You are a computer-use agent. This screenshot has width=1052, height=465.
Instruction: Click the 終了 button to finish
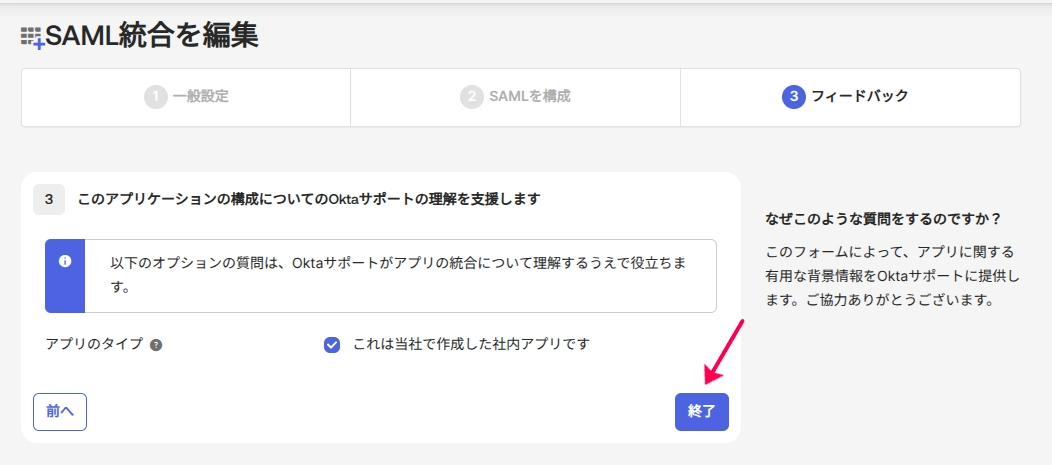tap(702, 412)
